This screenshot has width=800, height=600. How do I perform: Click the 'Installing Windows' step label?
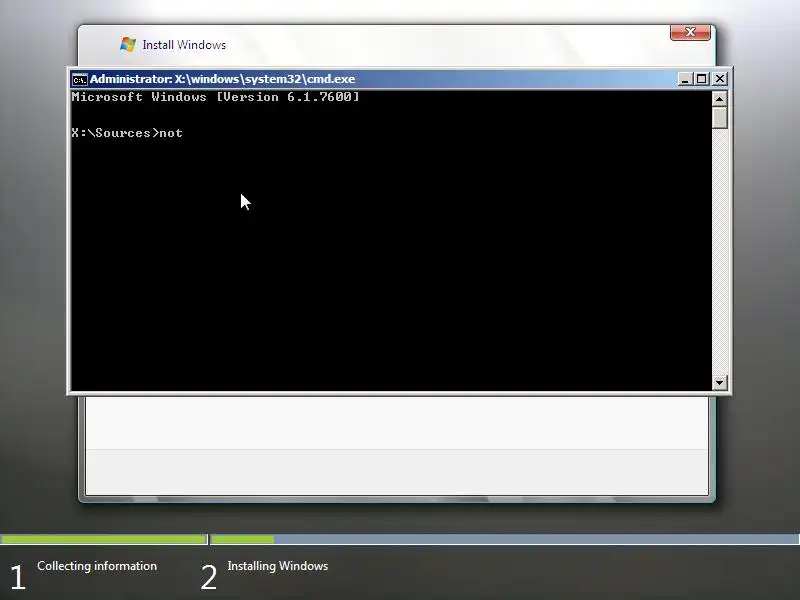278,566
